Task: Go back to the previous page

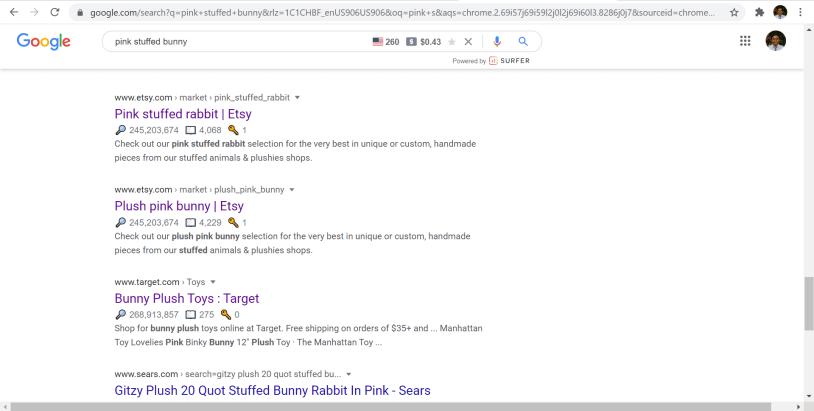Action: point(14,12)
